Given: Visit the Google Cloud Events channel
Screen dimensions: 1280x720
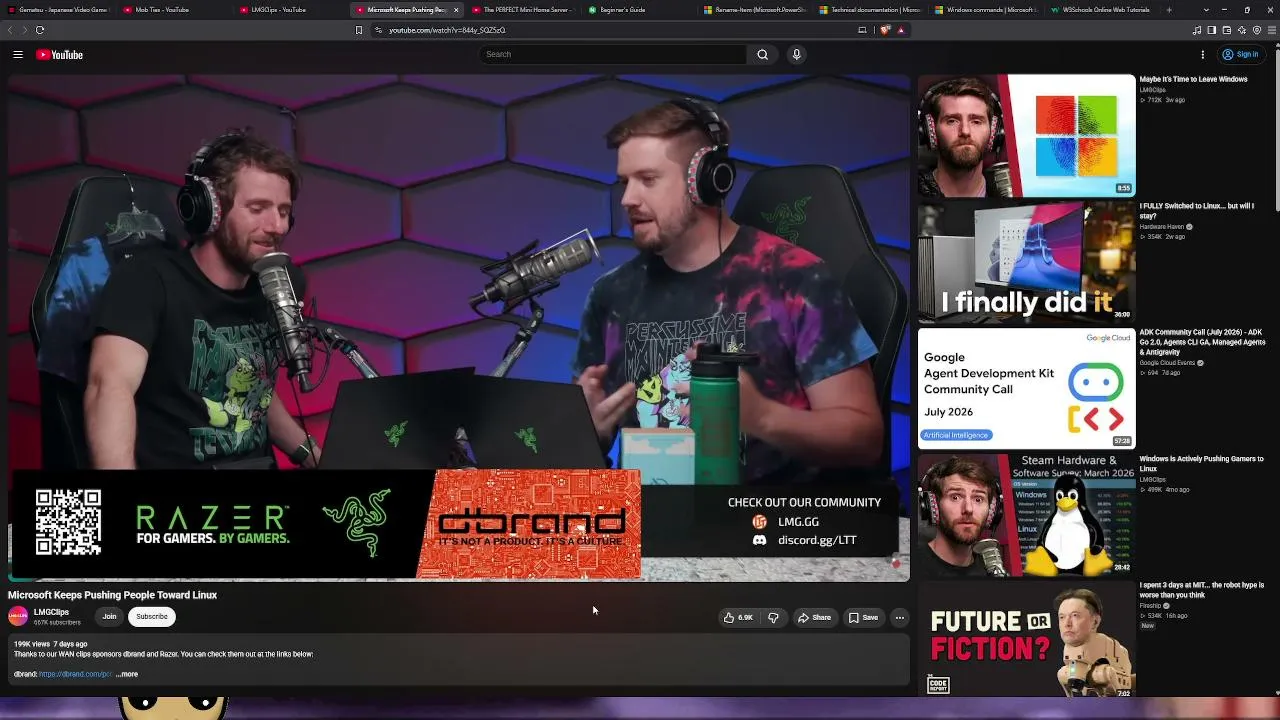Looking at the screenshot, I should click(x=1167, y=363).
